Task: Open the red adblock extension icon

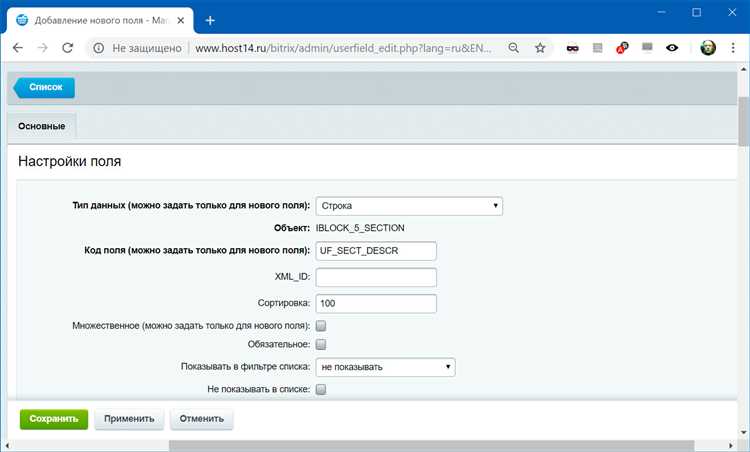Action: click(622, 48)
